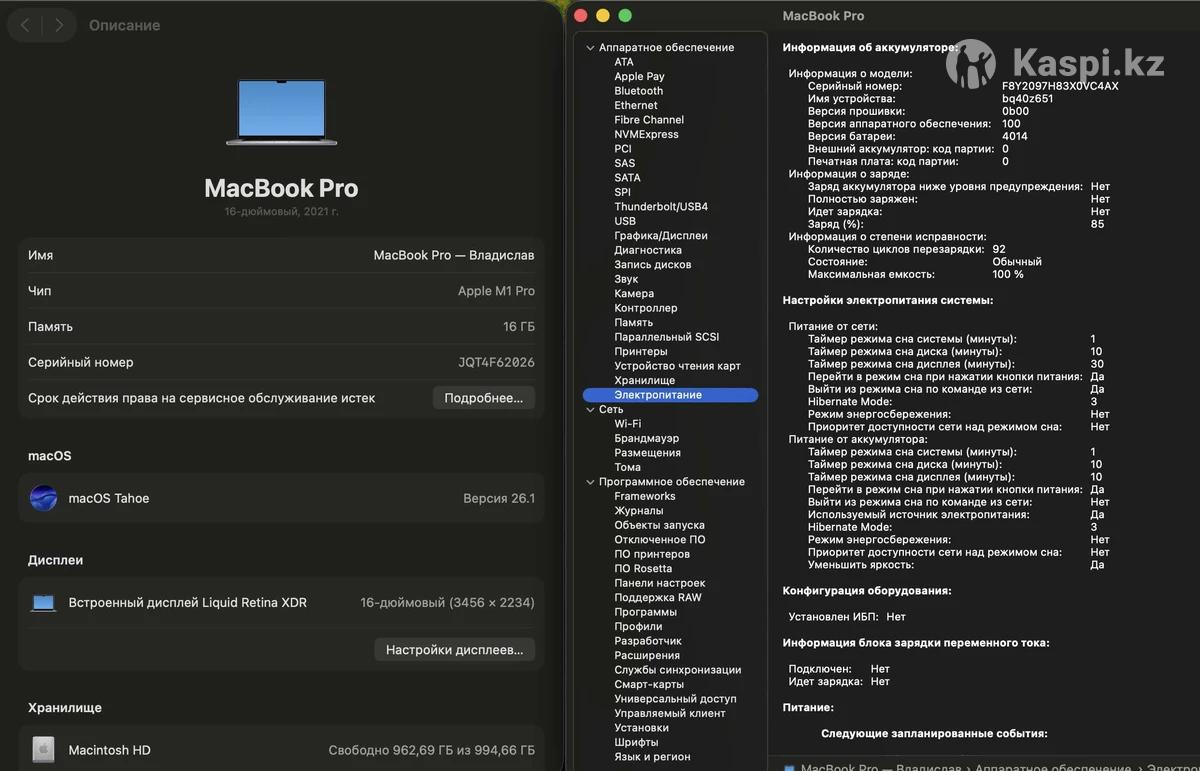Select Хранилище in the sidebar
The width and height of the screenshot is (1200, 771).
click(644, 381)
